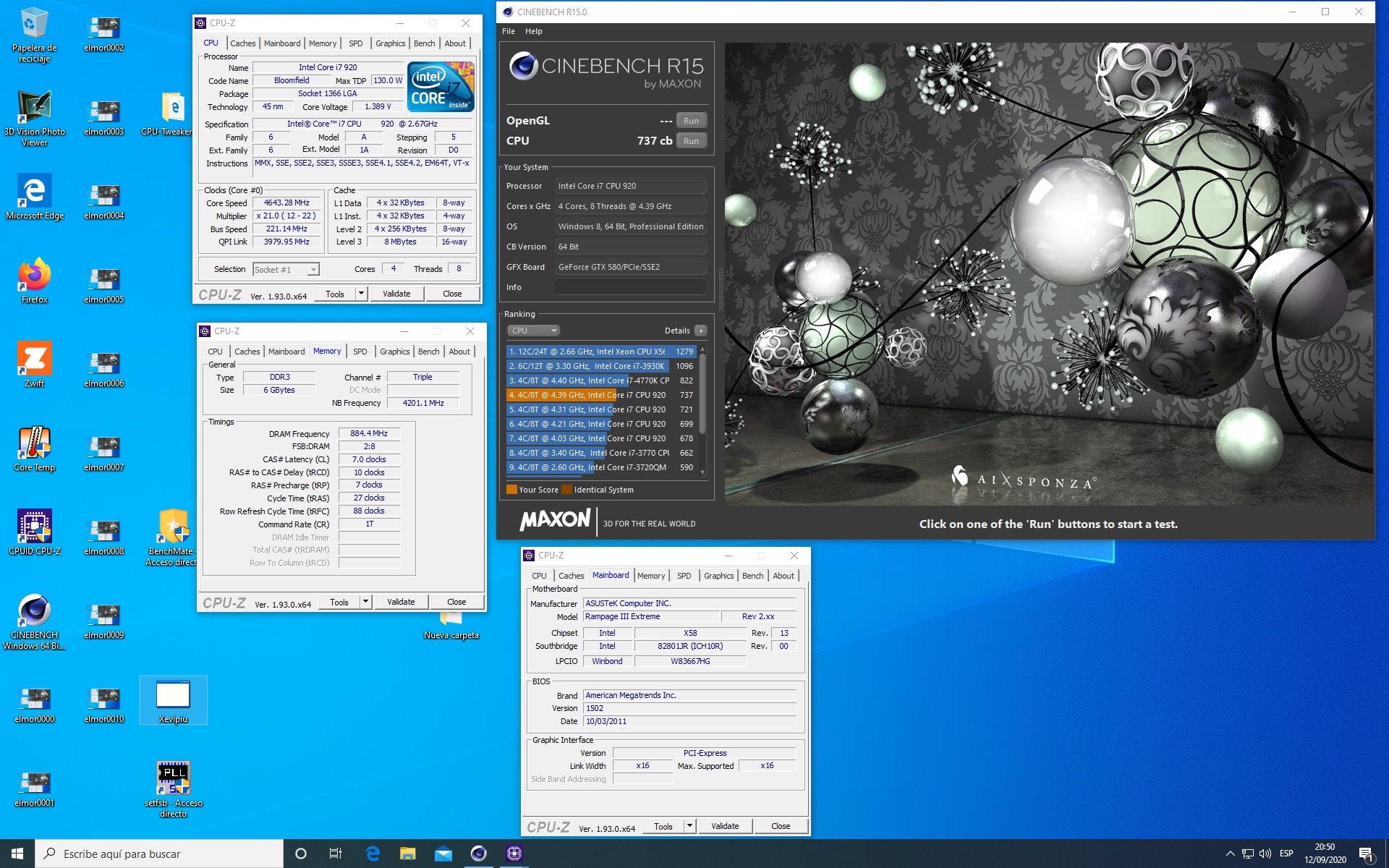Open the Windows Start menu
The height and width of the screenshot is (868, 1389).
[x=17, y=854]
